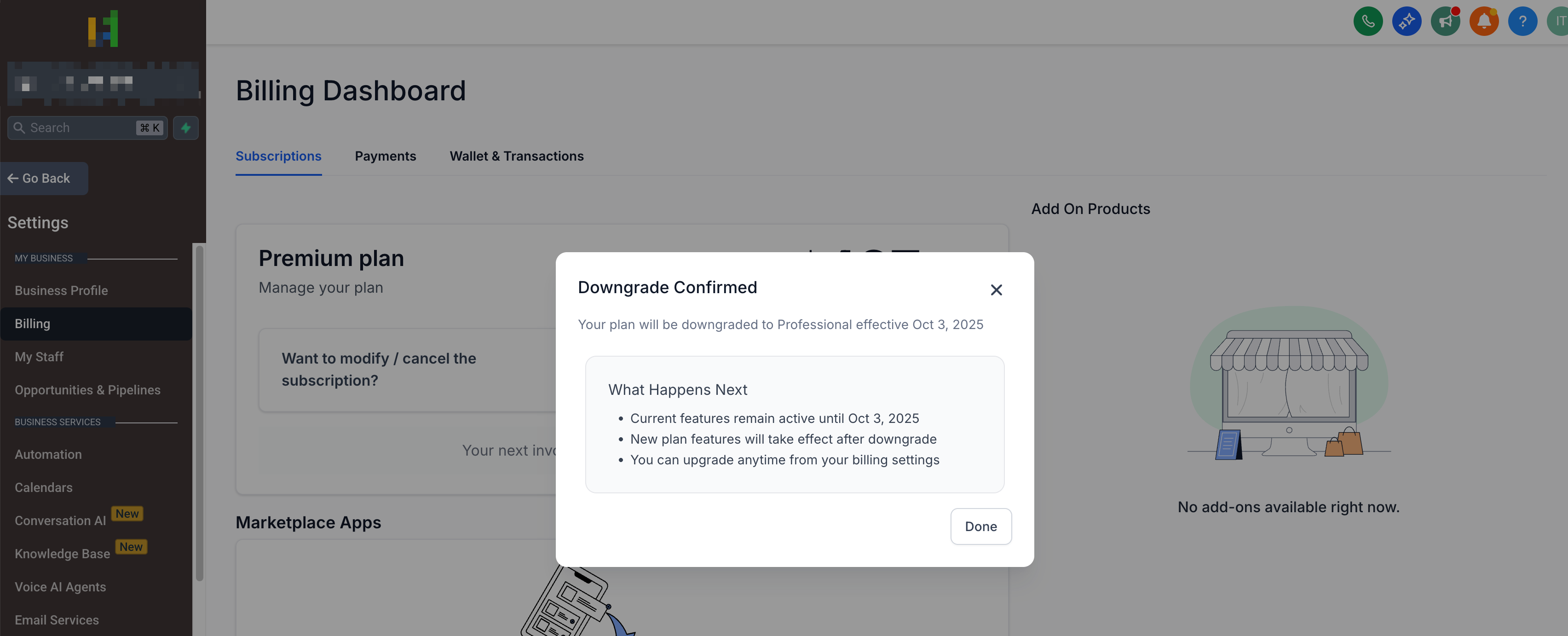1568x636 pixels.
Task: Open My Staff in sidebar
Action: (x=39, y=357)
